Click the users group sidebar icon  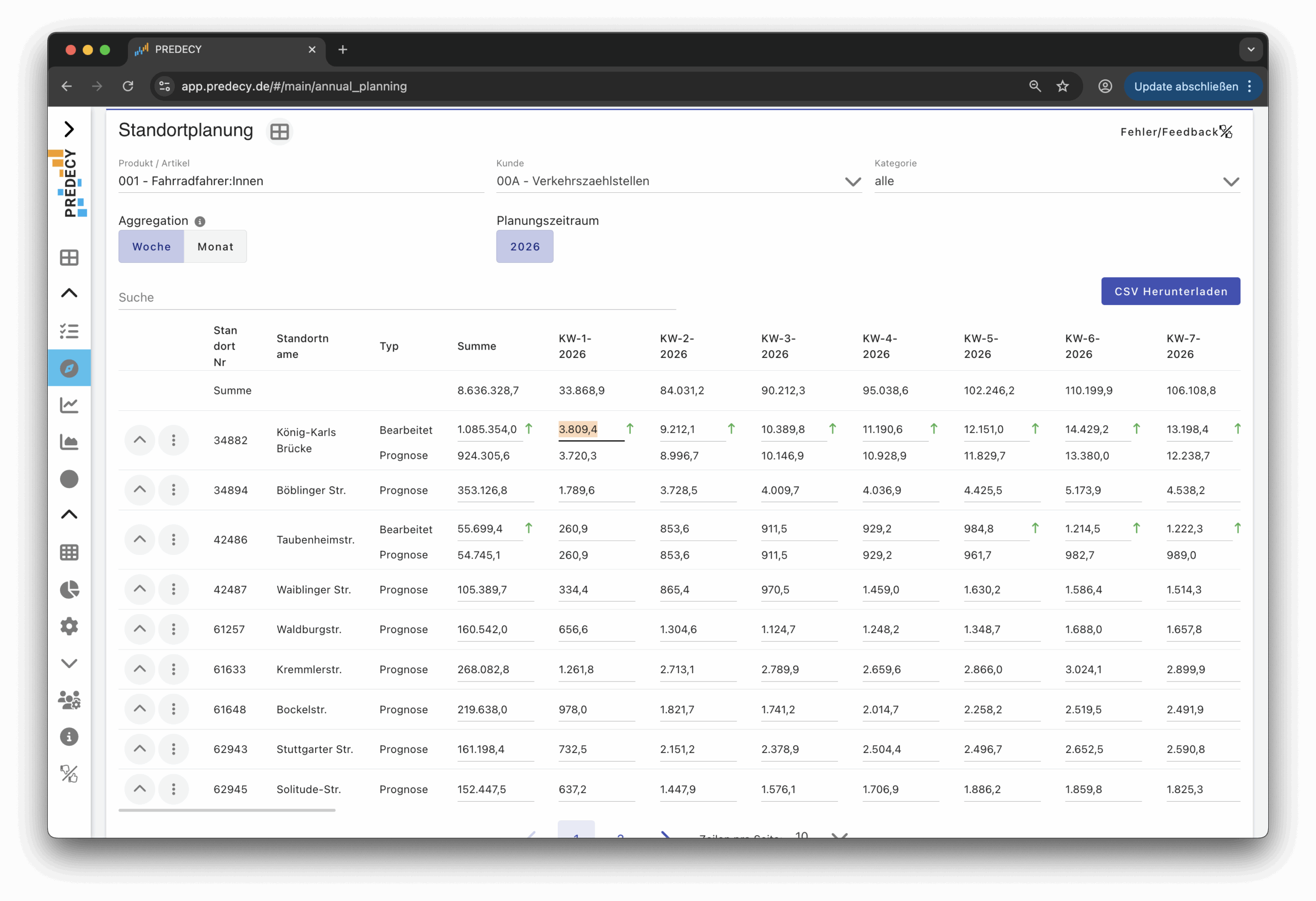(69, 700)
